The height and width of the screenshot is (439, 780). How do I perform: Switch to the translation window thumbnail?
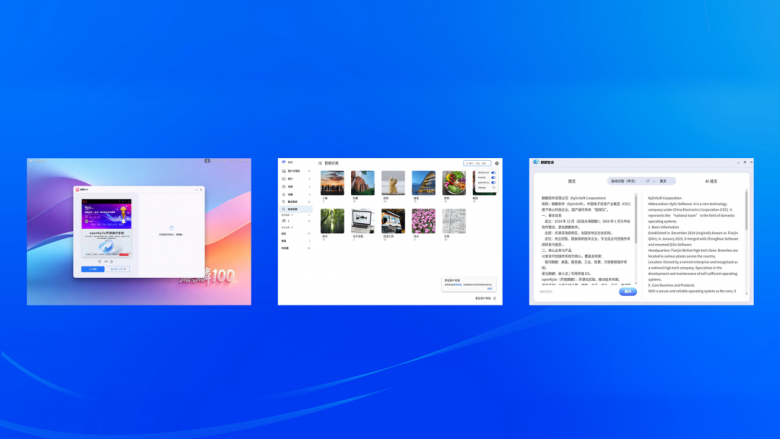tap(641, 231)
